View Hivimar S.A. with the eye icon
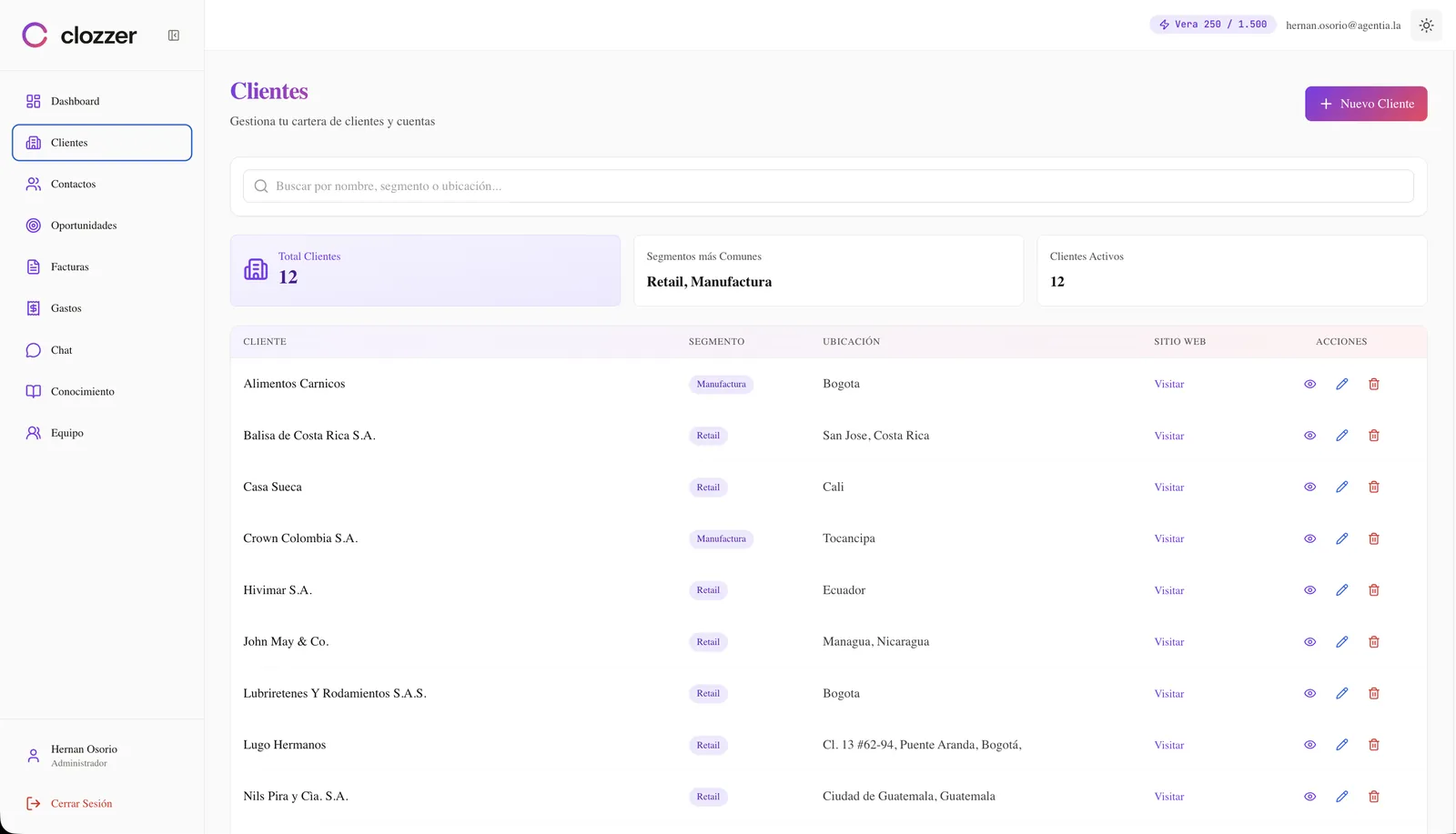The image size is (1456, 834). 1309,590
